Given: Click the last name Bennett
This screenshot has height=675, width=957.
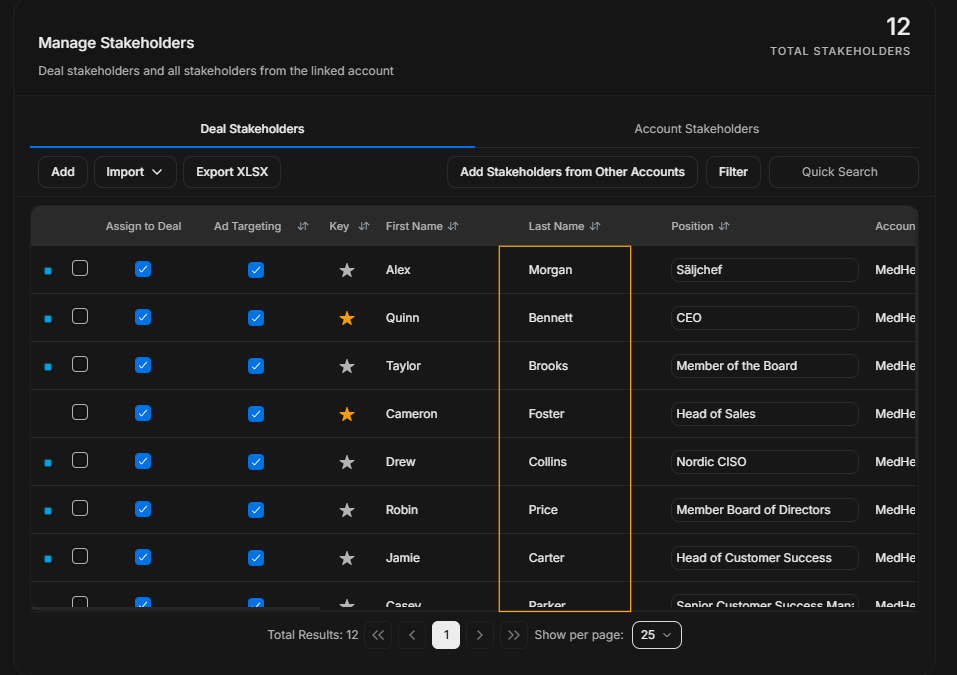Looking at the screenshot, I should click(x=551, y=318).
